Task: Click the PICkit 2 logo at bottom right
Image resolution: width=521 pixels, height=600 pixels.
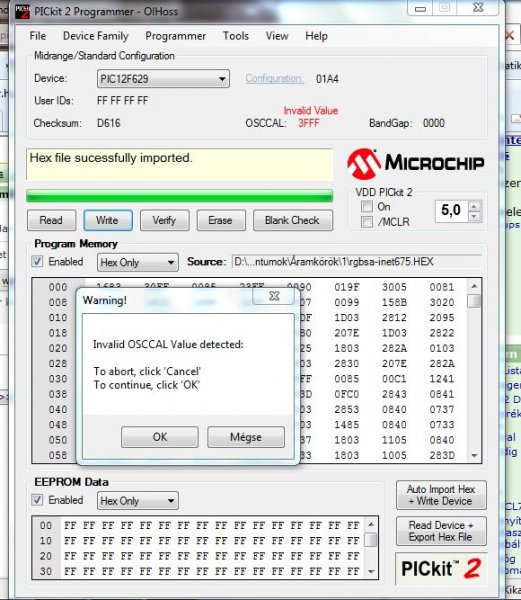Action: tap(441, 569)
